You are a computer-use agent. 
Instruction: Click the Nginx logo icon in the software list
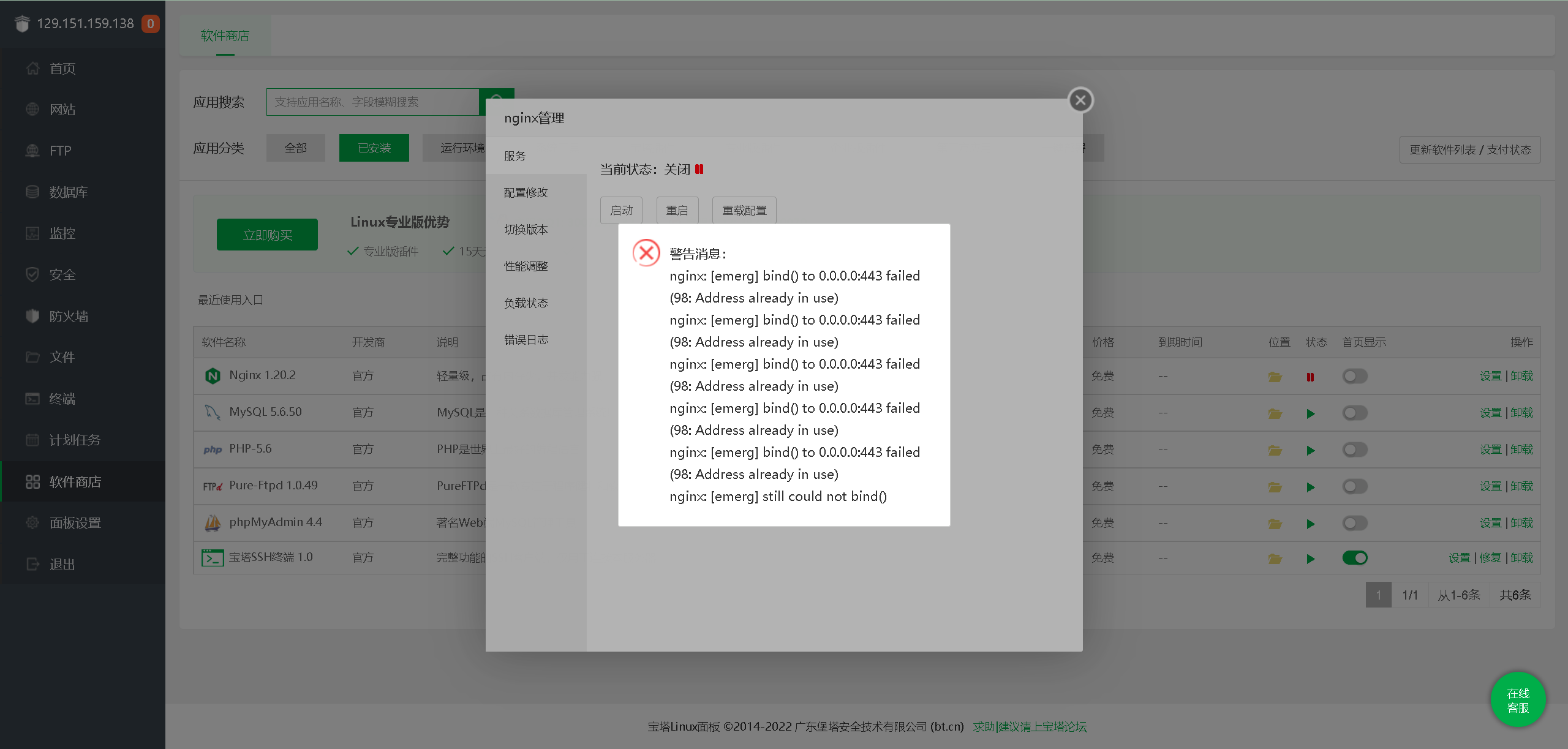[x=213, y=375]
